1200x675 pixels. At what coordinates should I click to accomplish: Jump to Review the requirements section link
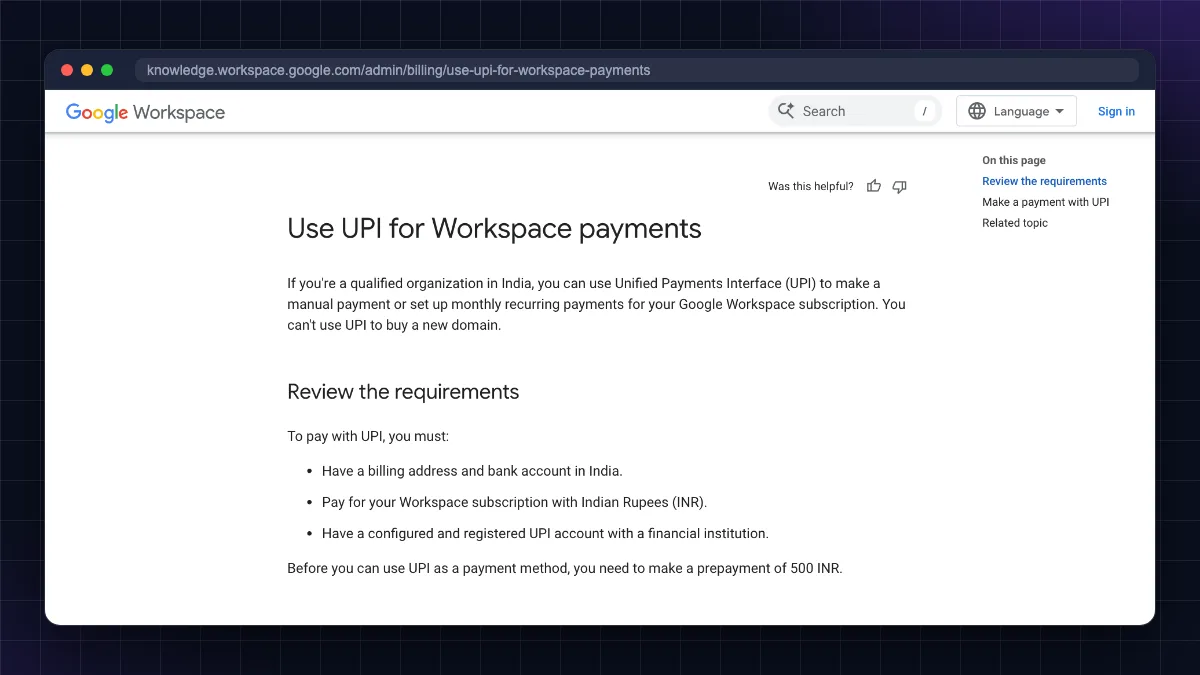1044,181
